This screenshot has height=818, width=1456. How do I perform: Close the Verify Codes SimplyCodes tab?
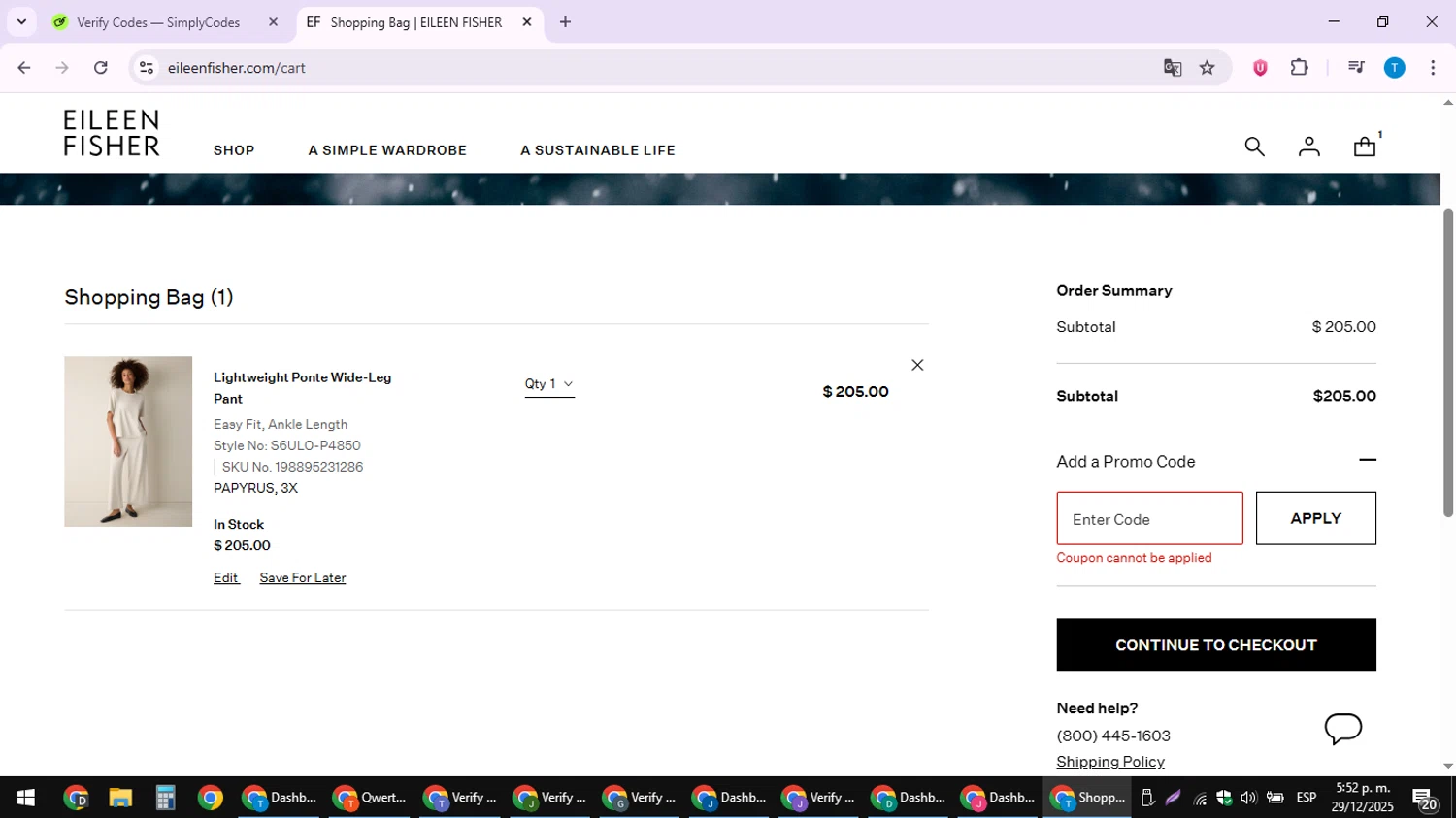273,22
